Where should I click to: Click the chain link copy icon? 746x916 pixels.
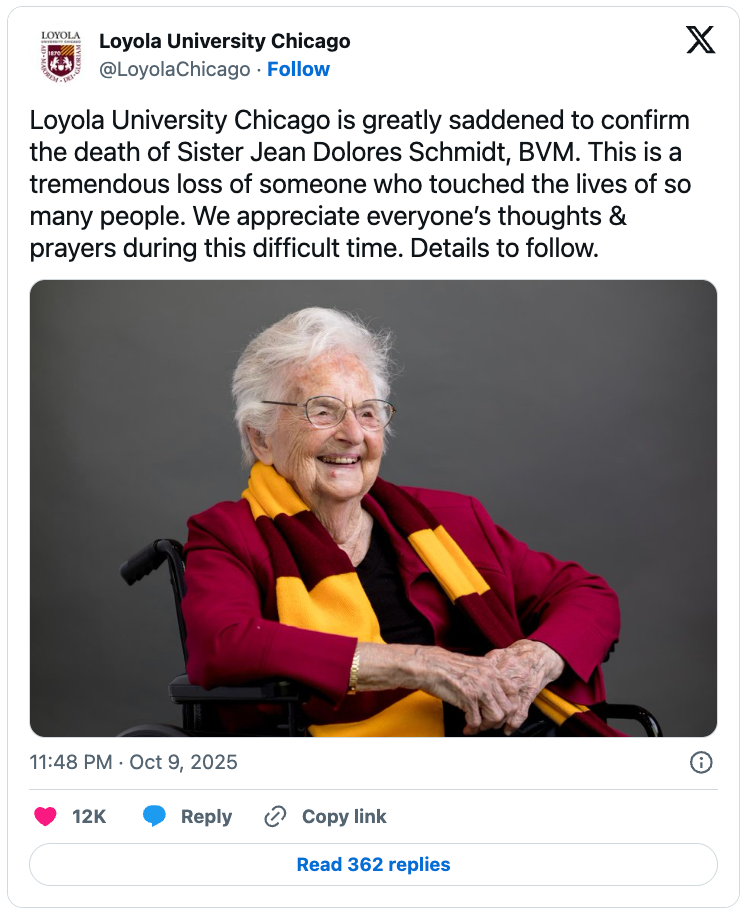pyautogui.click(x=275, y=816)
